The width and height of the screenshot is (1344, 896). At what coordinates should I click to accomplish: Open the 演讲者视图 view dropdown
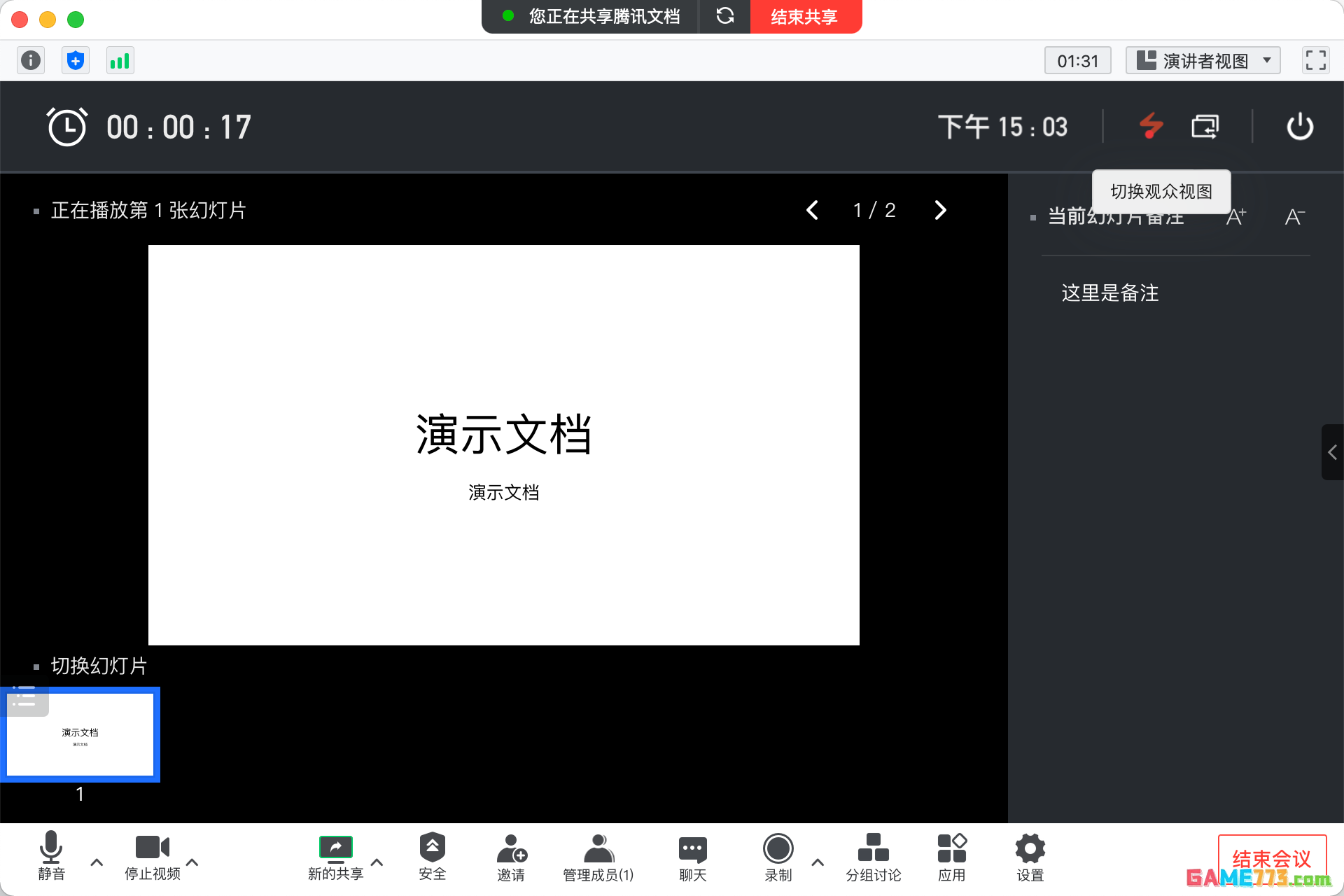click(1203, 61)
